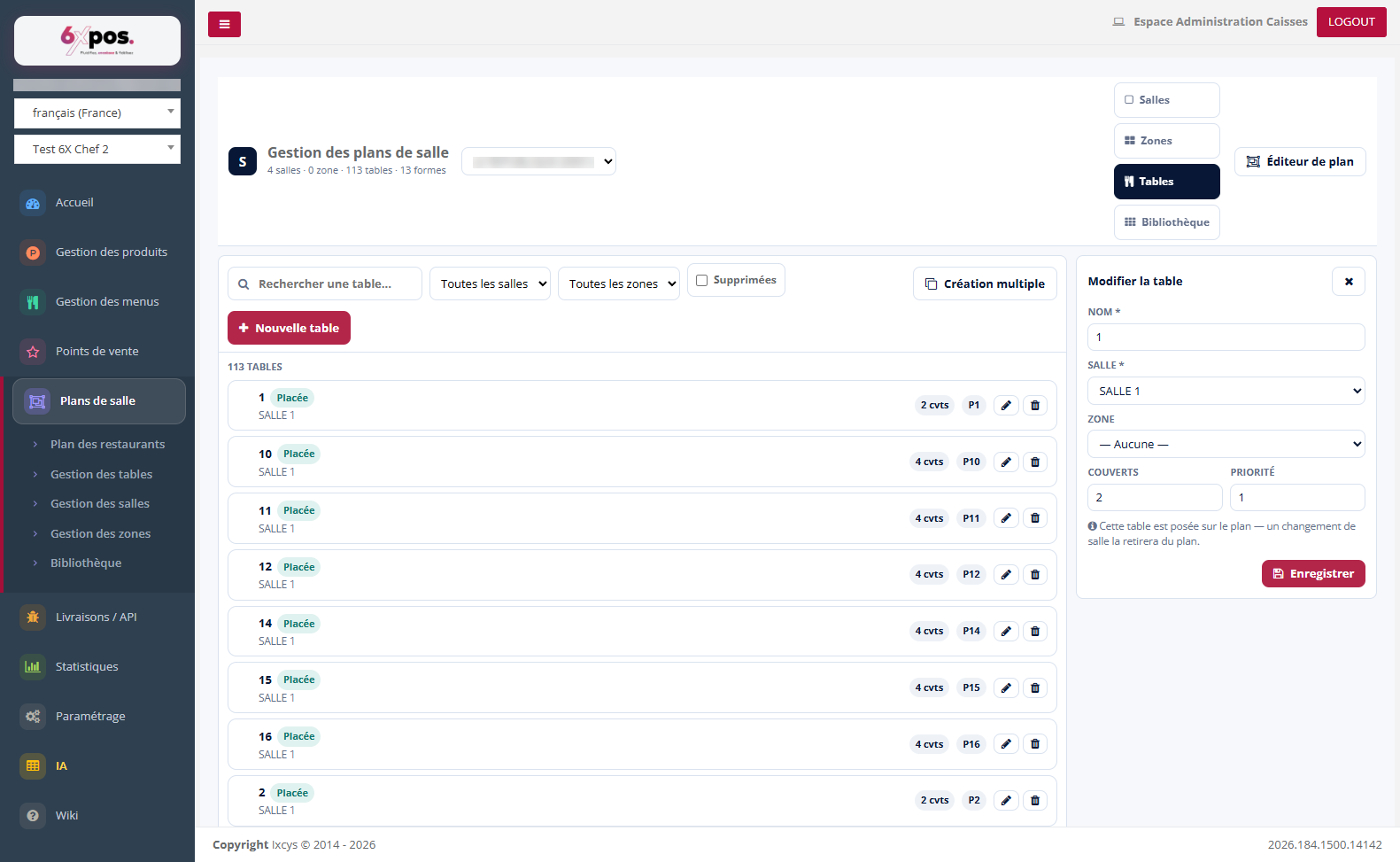
Task: Enable the Supprimées checkbox
Action: (702, 280)
